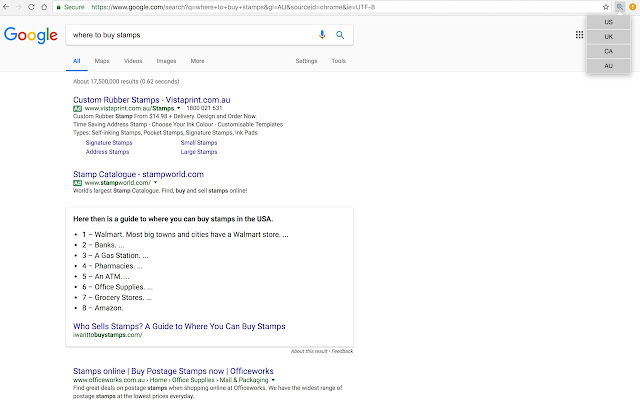
Task: Expand the vistaprint.com.au URL dropdown arrow
Action: coord(178,109)
